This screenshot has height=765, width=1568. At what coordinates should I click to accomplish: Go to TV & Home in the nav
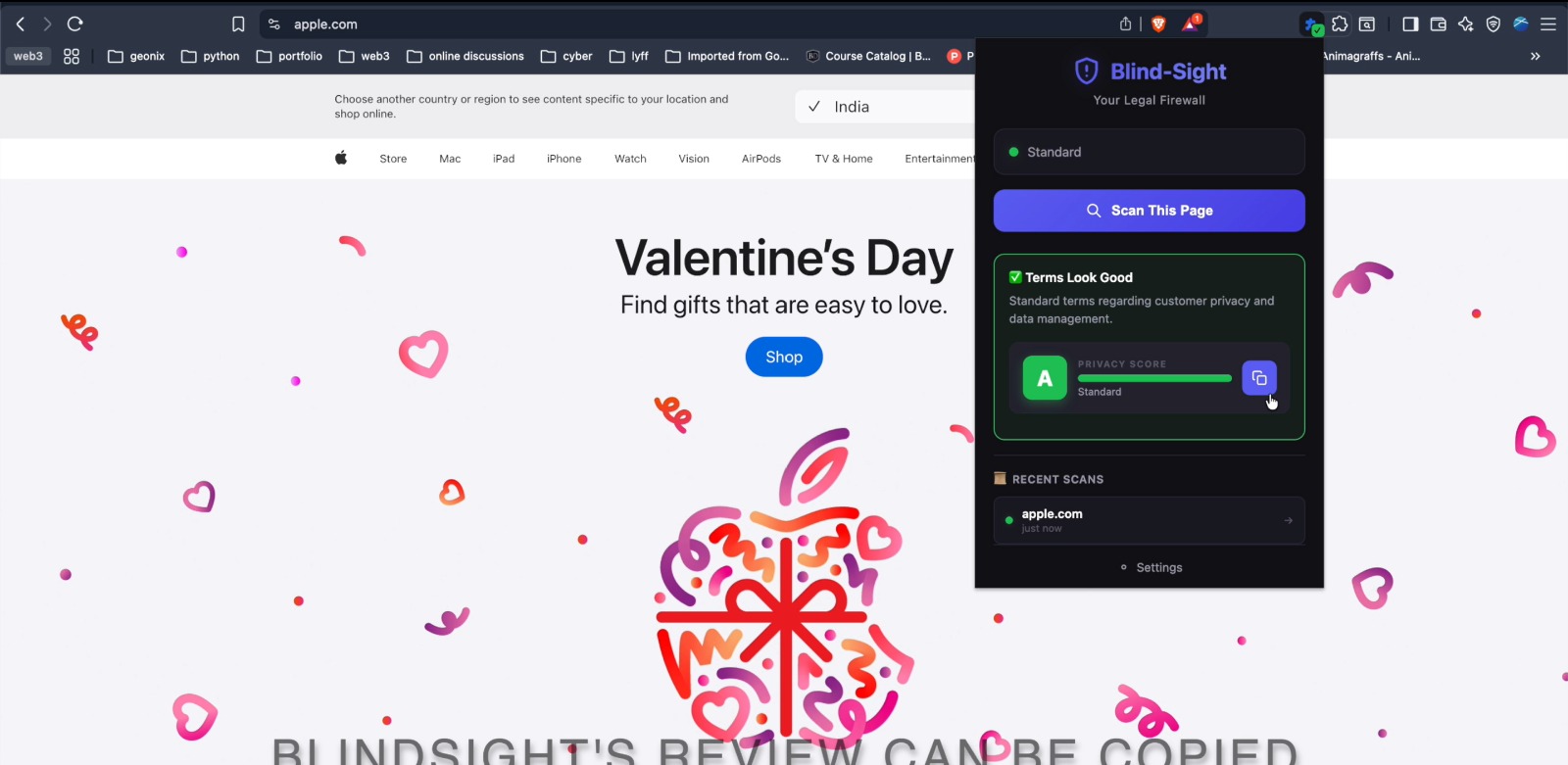point(844,159)
